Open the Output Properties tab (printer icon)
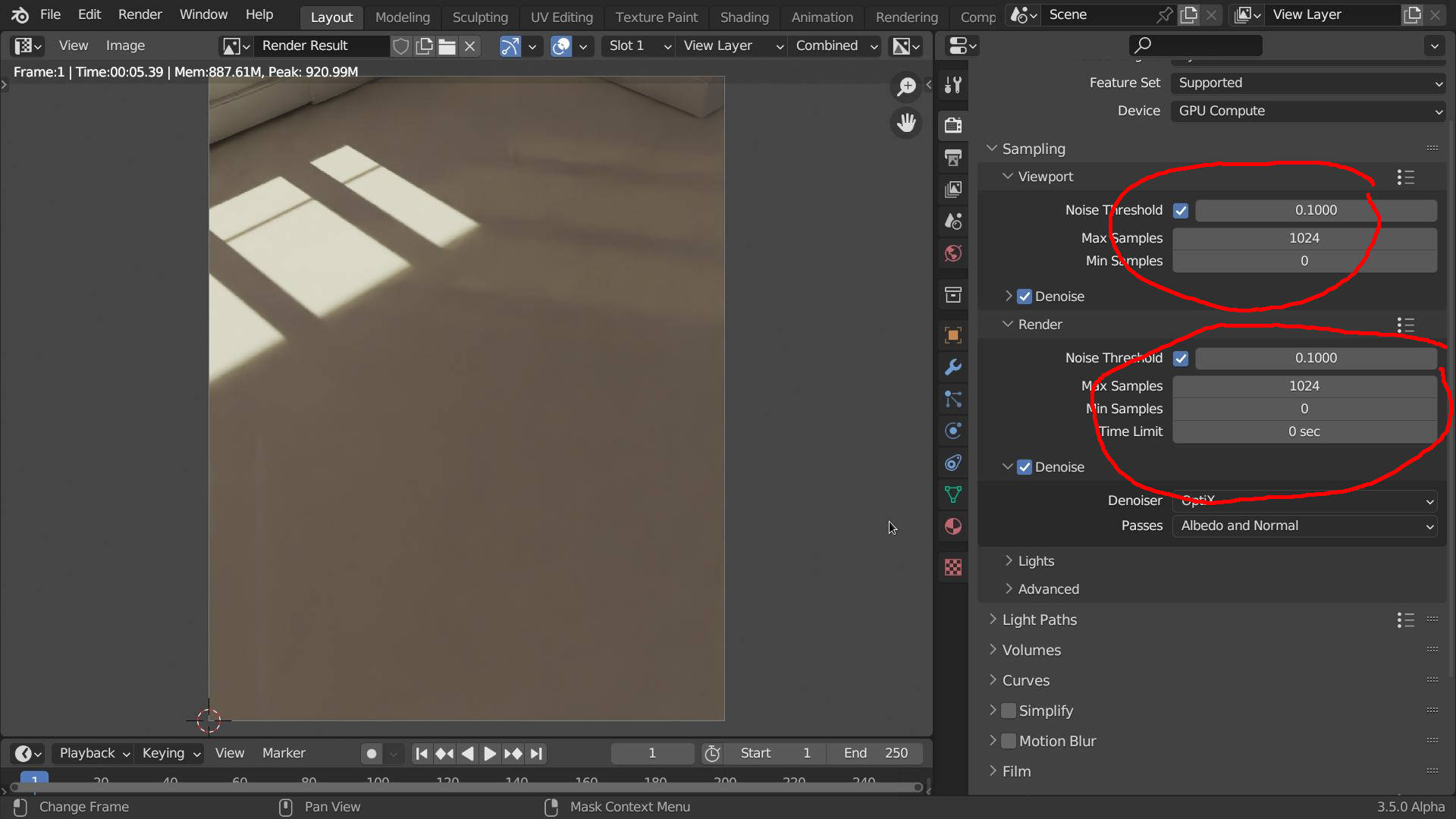1456x819 pixels. pos(952,157)
